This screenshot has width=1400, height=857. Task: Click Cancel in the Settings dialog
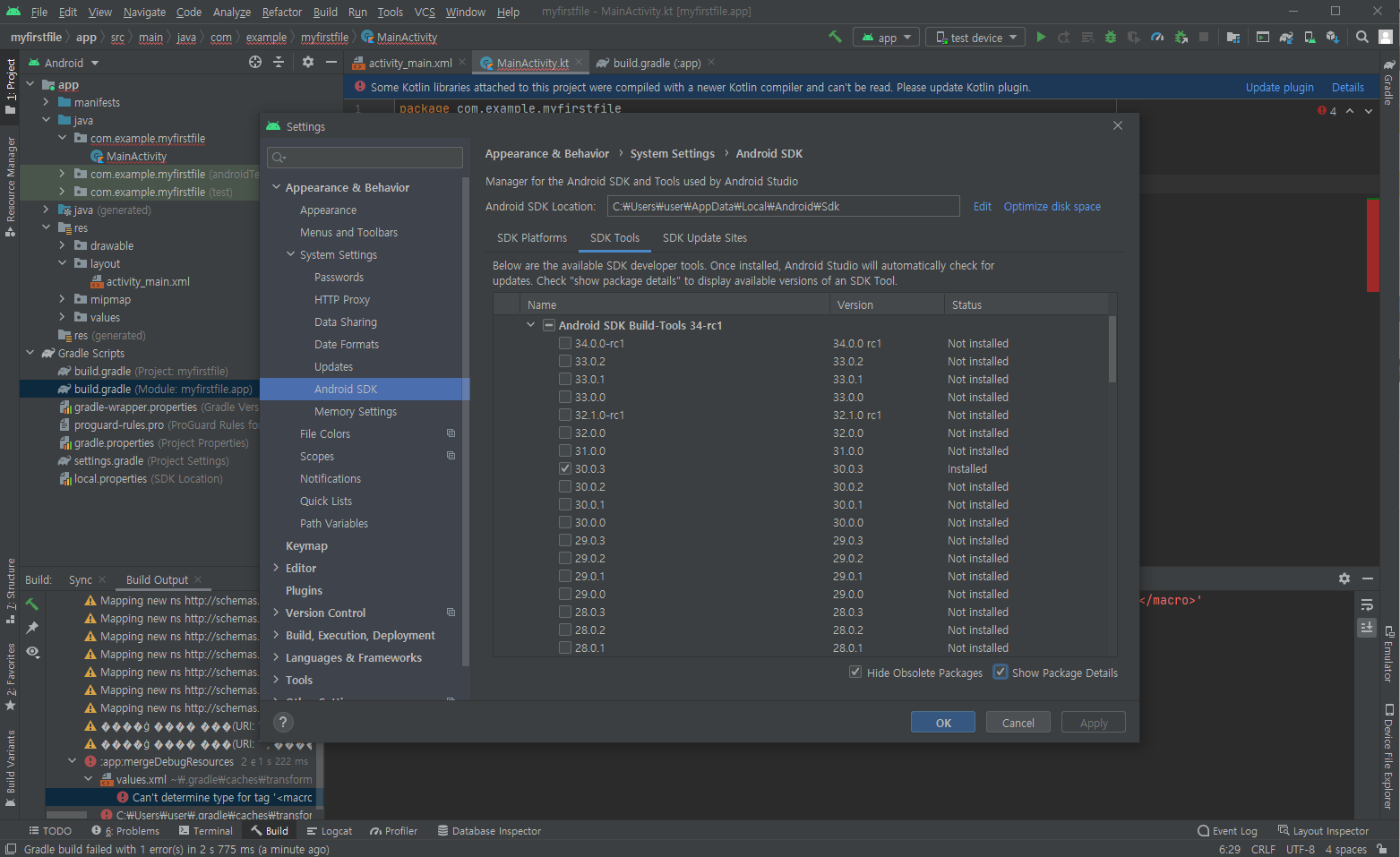1018,722
